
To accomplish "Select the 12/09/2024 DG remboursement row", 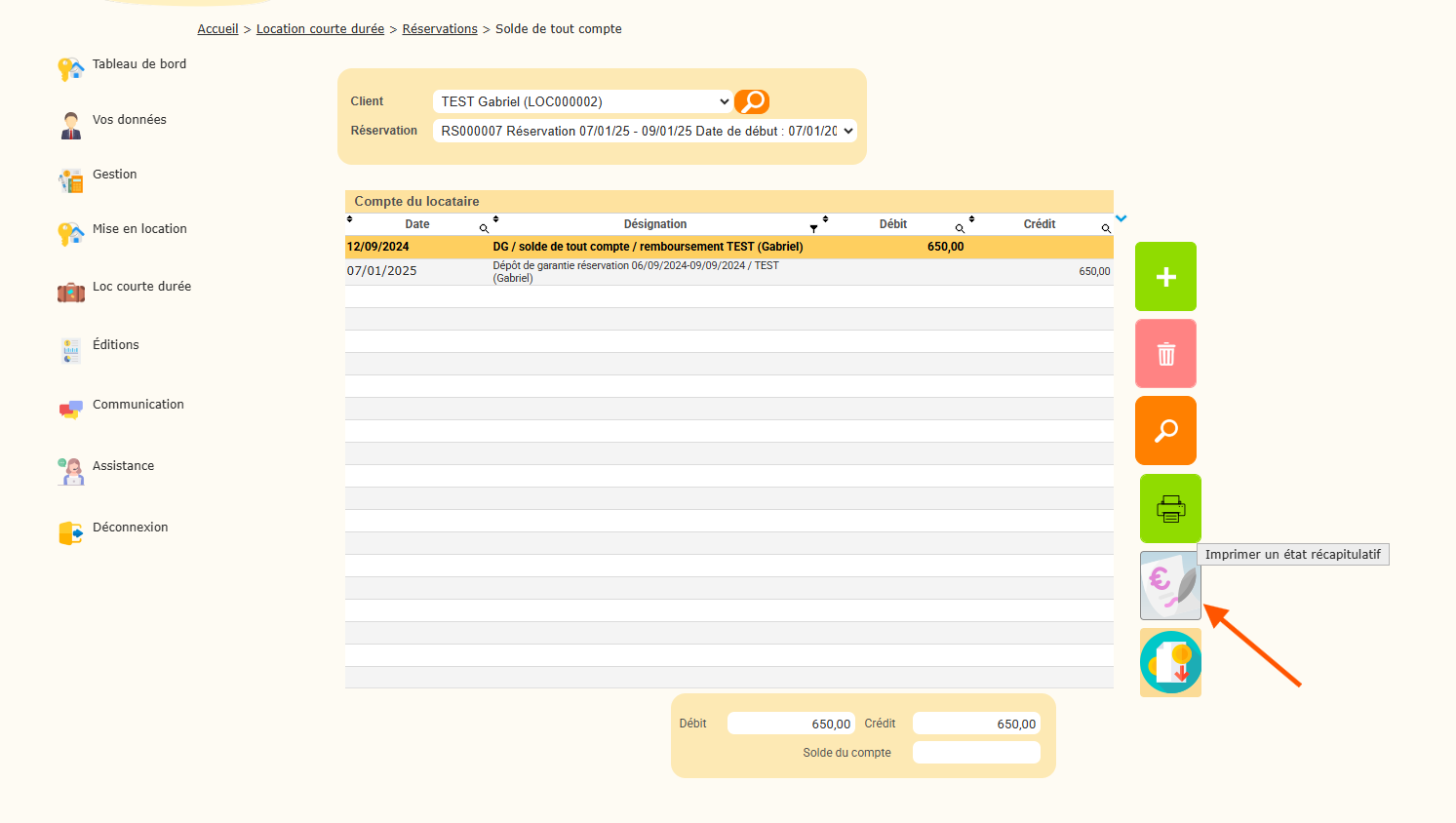I will tap(729, 247).
